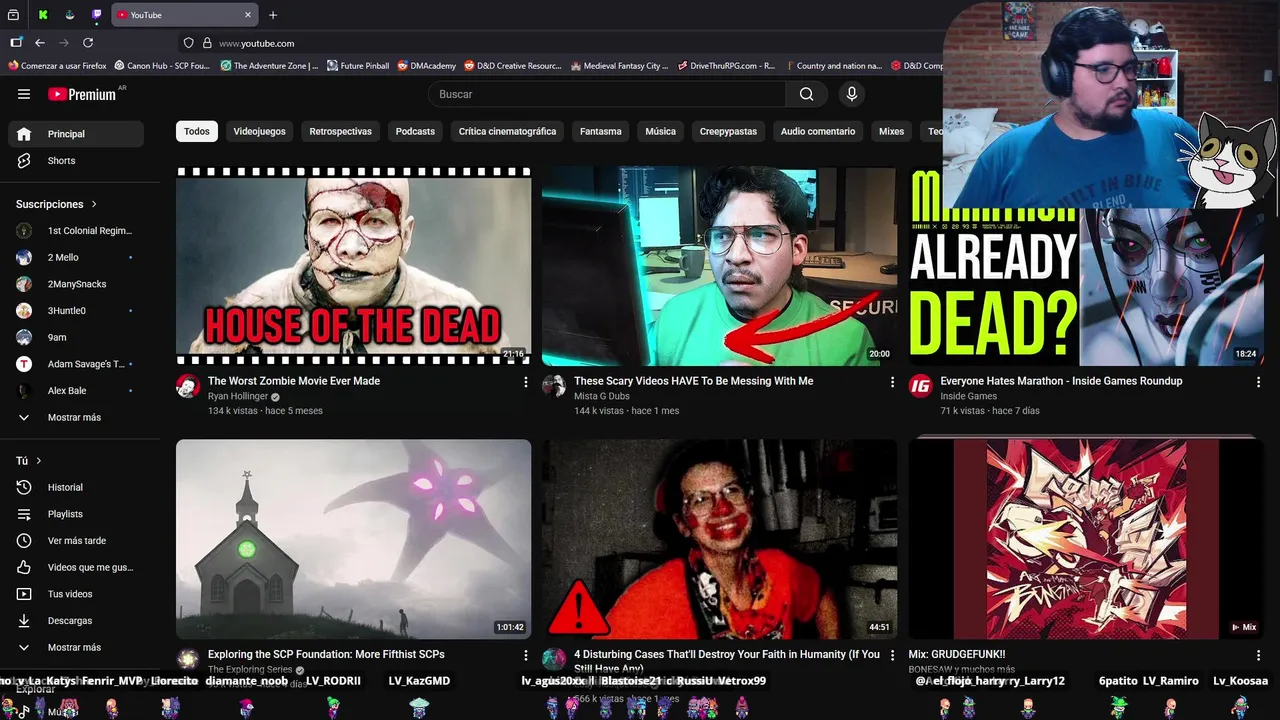Expand the Tú section chevron
This screenshot has width=1280, height=720.
39,461
